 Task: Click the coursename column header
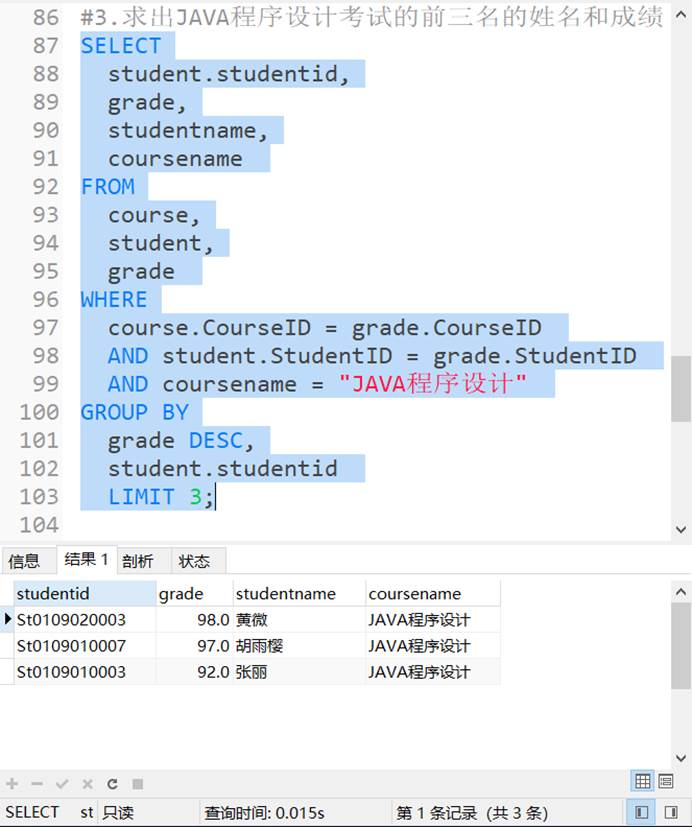(x=433, y=594)
